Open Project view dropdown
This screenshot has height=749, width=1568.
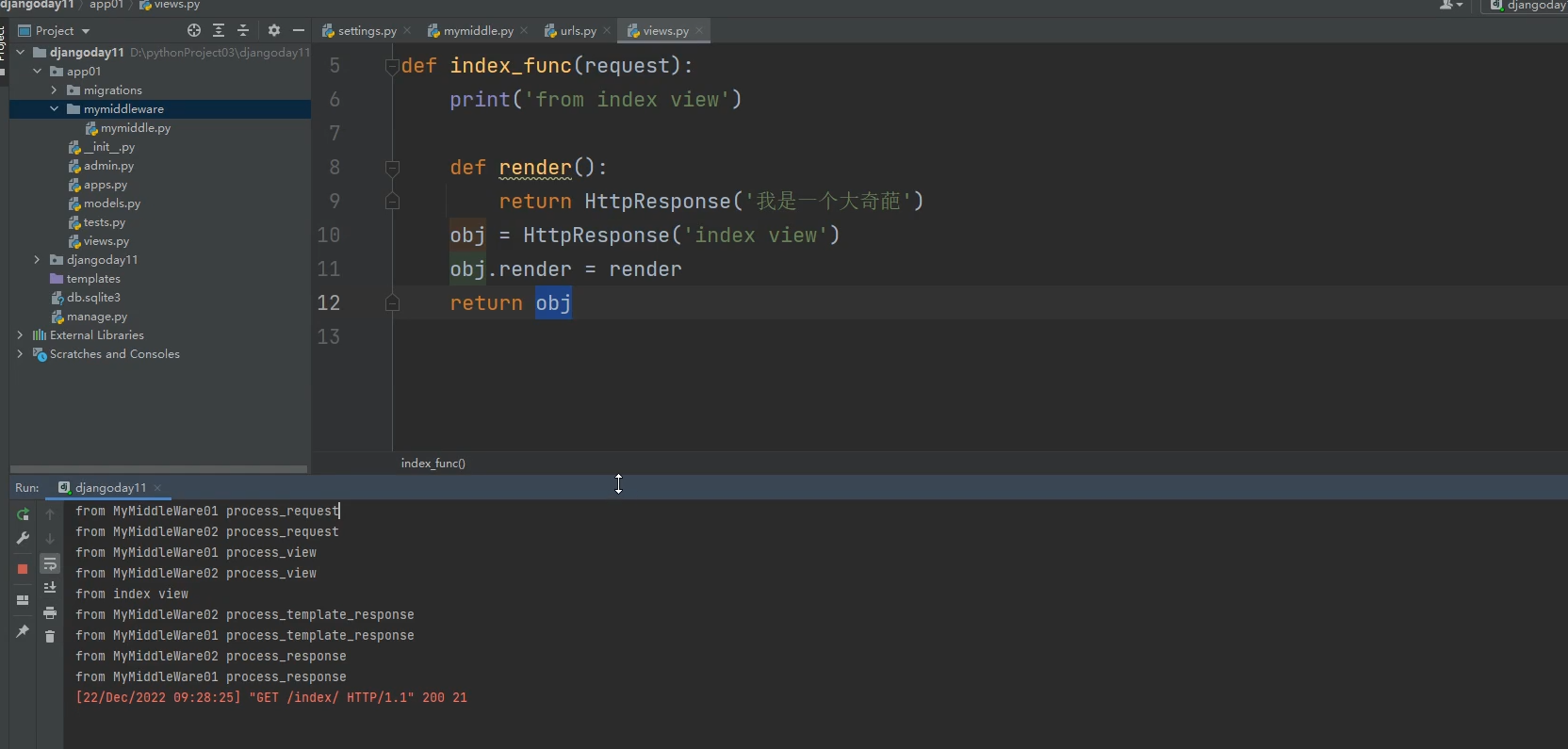(55, 31)
